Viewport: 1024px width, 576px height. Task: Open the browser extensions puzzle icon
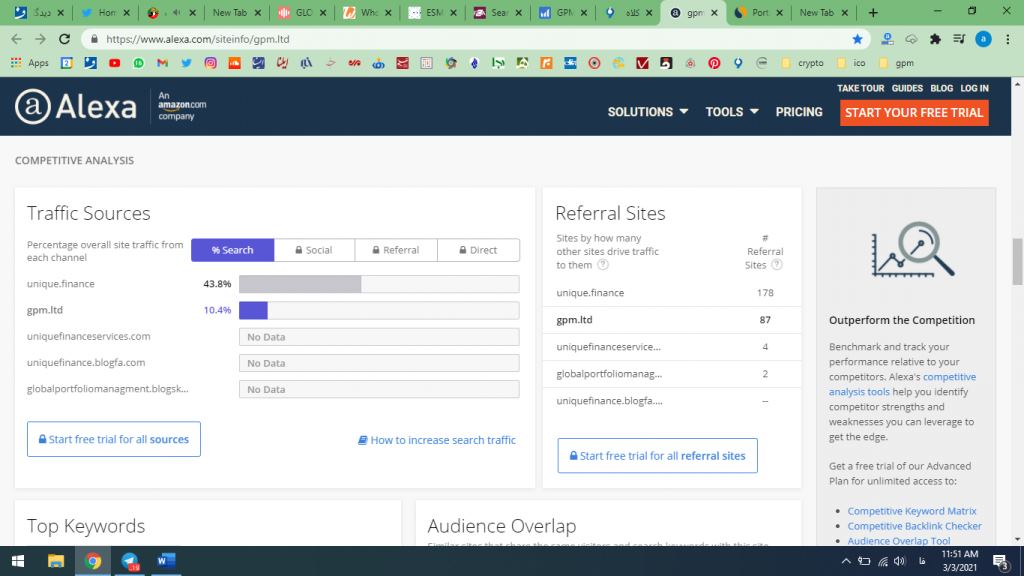pyautogui.click(x=935, y=39)
